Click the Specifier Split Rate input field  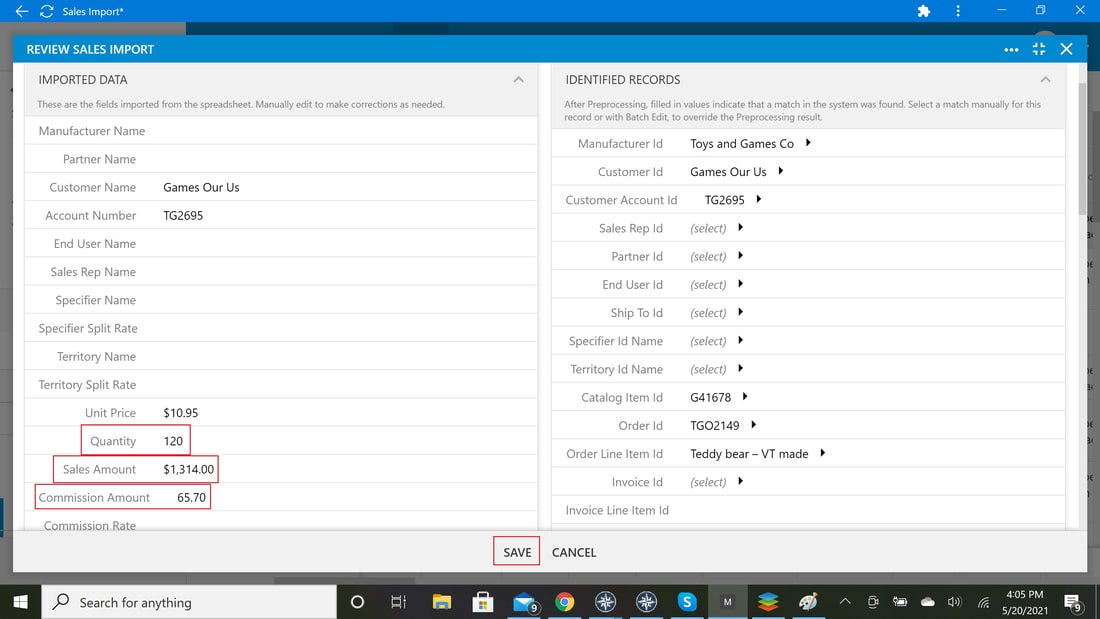point(347,328)
